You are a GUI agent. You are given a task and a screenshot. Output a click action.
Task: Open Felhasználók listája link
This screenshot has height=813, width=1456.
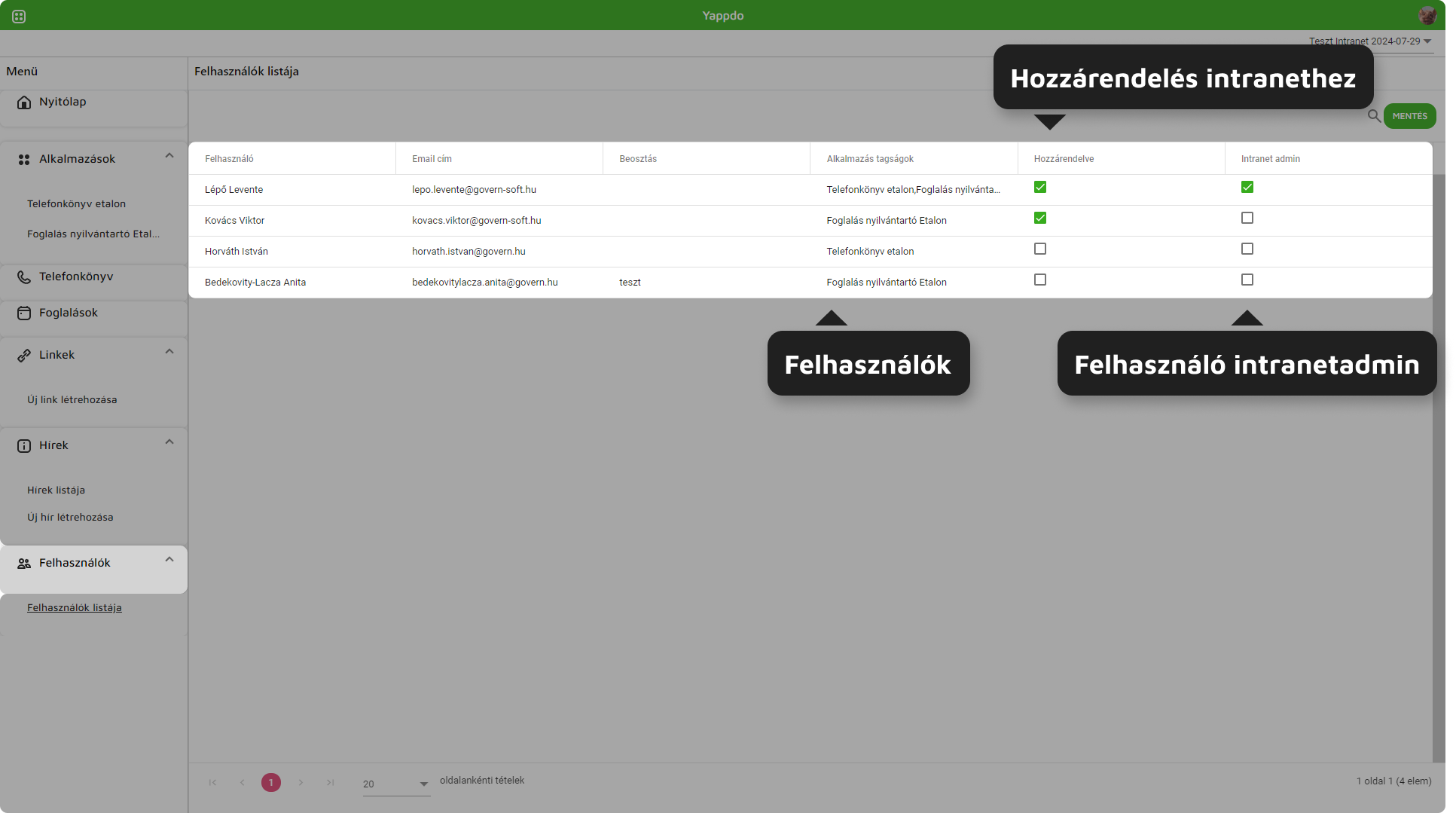pyautogui.click(x=75, y=608)
